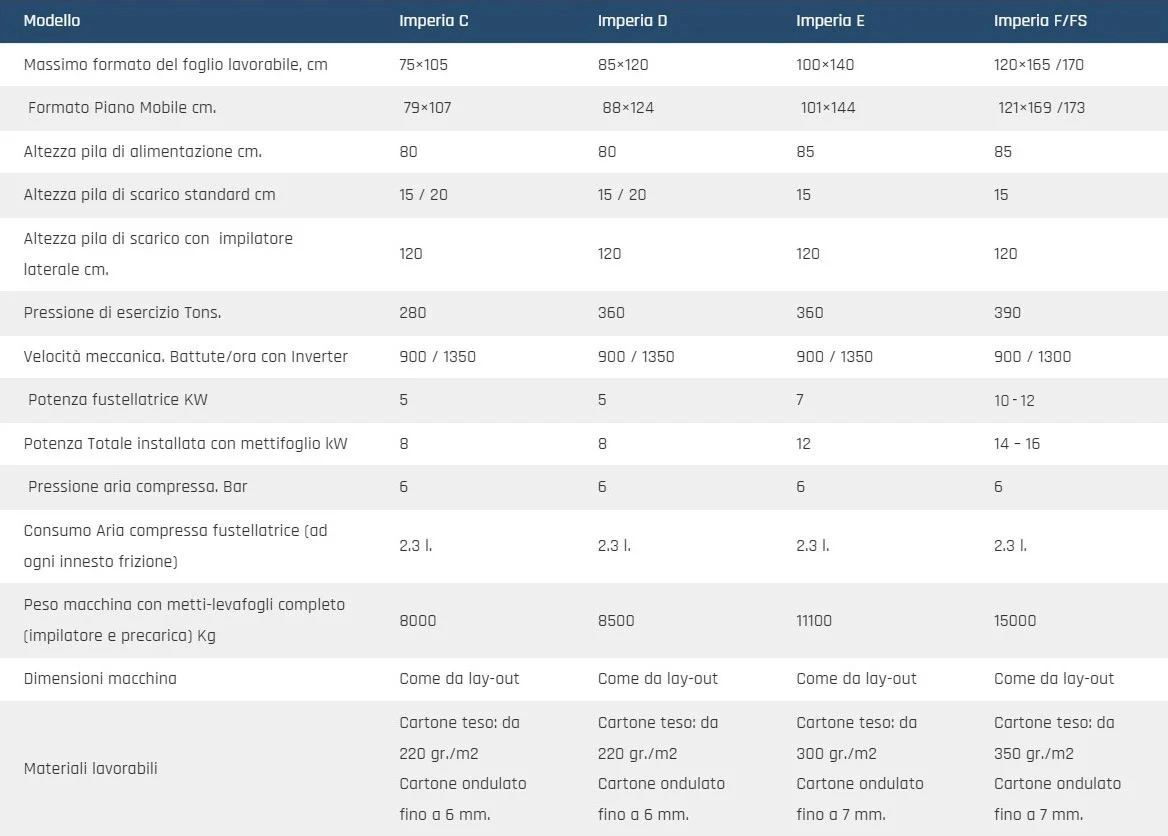Click the Massimo formato del foglio row label
Image resolution: width=1168 pixels, height=836 pixels.
(175, 65)
